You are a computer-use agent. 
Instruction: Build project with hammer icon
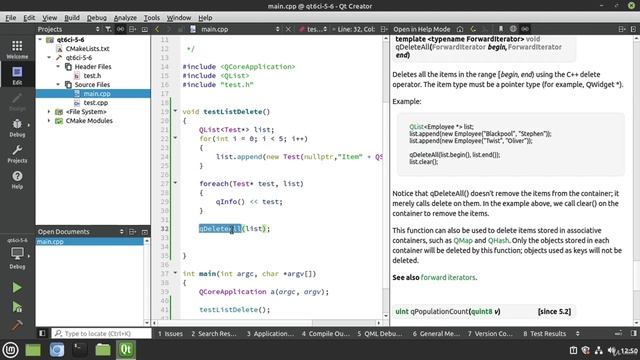point(17,325)
